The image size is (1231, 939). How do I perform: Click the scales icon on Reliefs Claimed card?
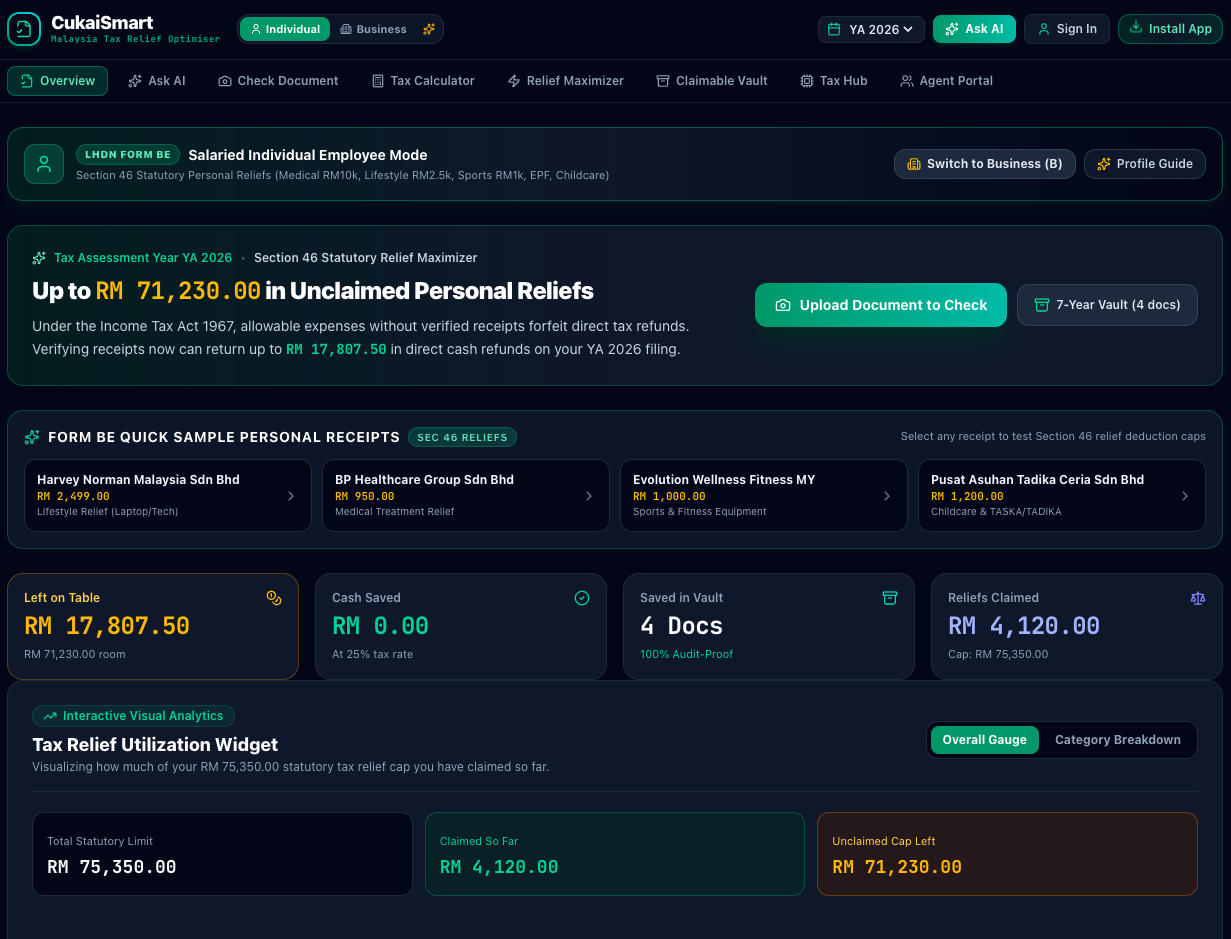tap(1198, 598)
